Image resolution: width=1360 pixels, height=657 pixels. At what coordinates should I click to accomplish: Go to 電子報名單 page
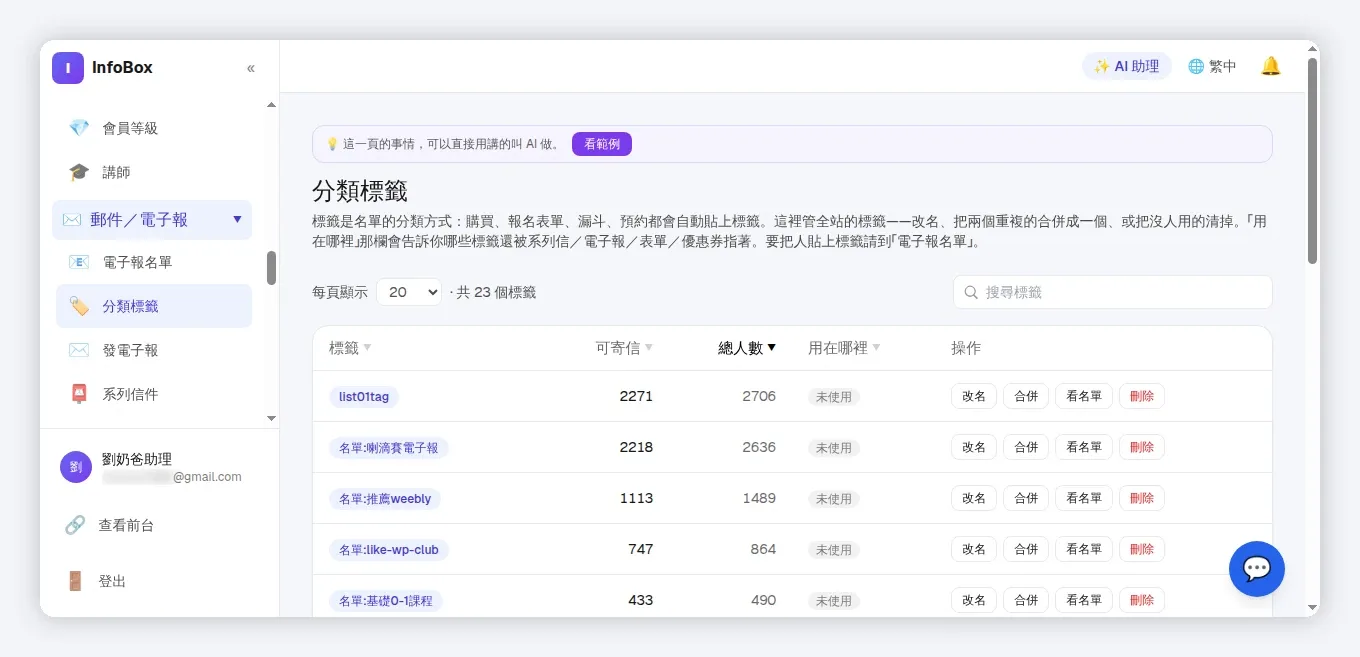tap(154, 262)
